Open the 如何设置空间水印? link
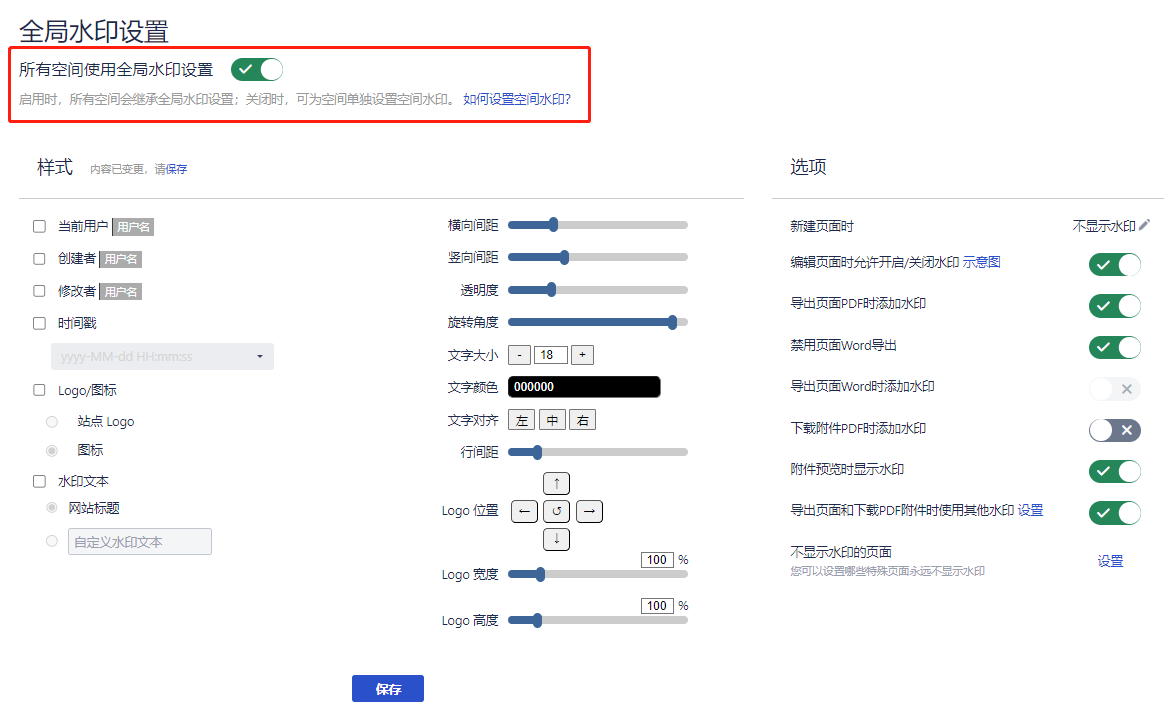1175x722 pixels. pos(517,100)
